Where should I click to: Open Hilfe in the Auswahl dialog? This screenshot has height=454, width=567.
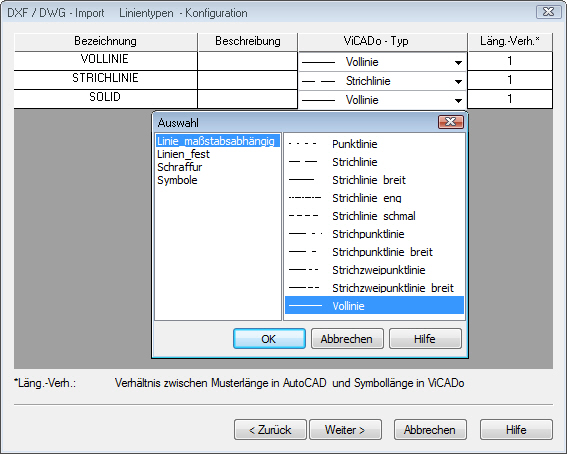[x=425, y=339]
